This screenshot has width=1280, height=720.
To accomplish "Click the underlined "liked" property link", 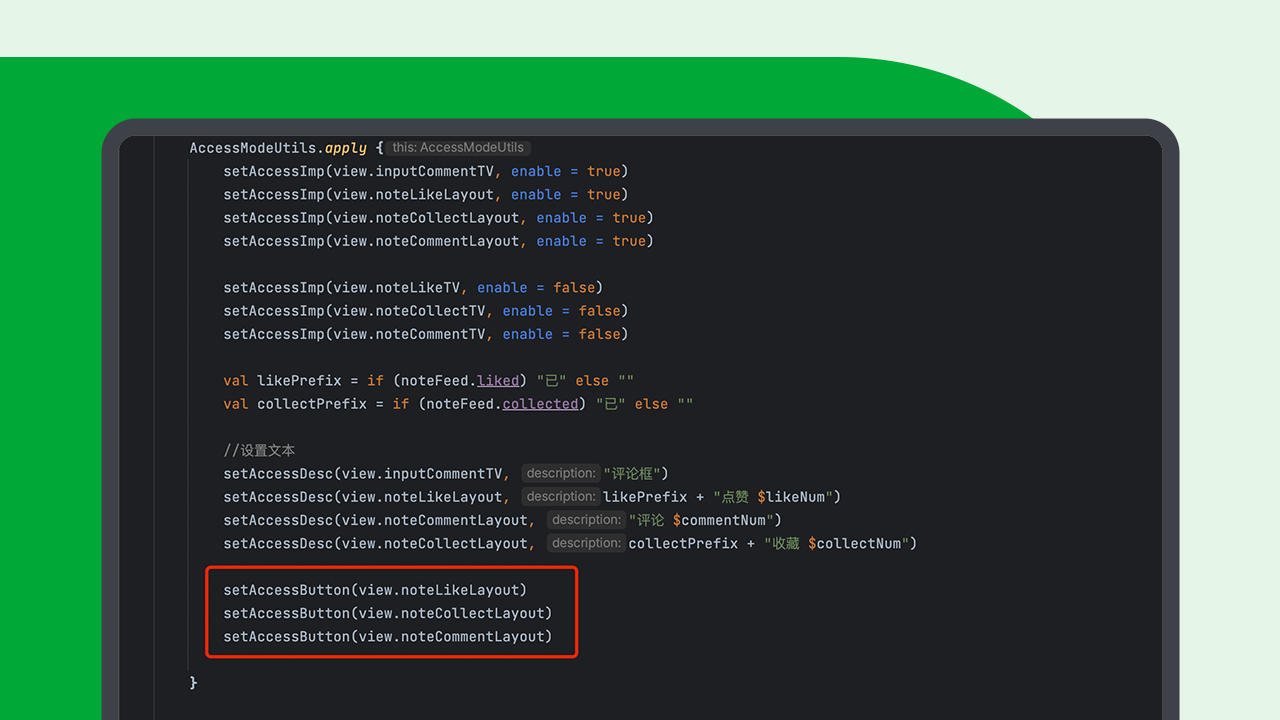I will point(497,380).
